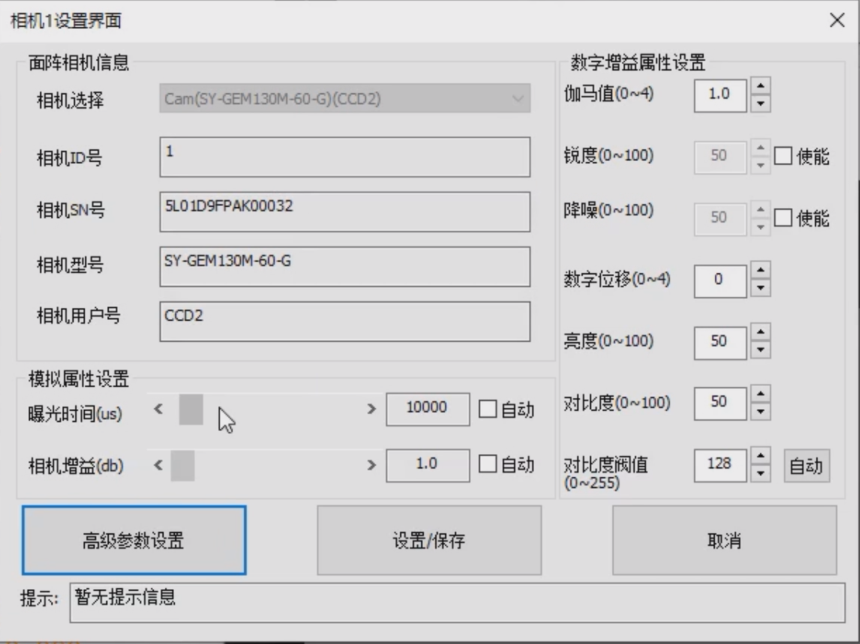
Task: Open 高级参数设置 advanced settings
Action: (133, 541)
